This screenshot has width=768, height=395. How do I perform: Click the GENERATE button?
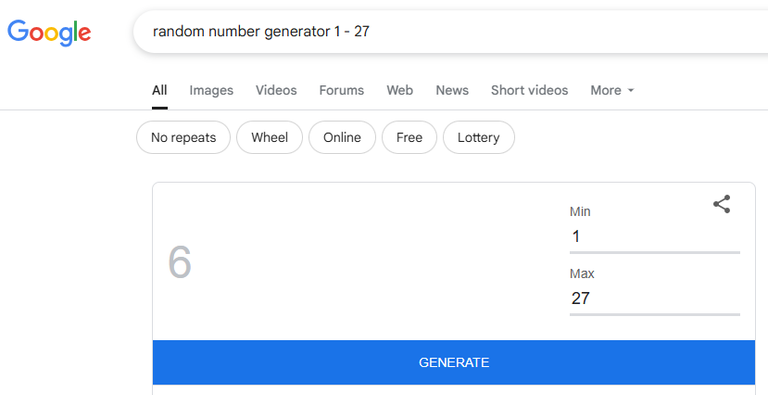click(x=454, y=362)
